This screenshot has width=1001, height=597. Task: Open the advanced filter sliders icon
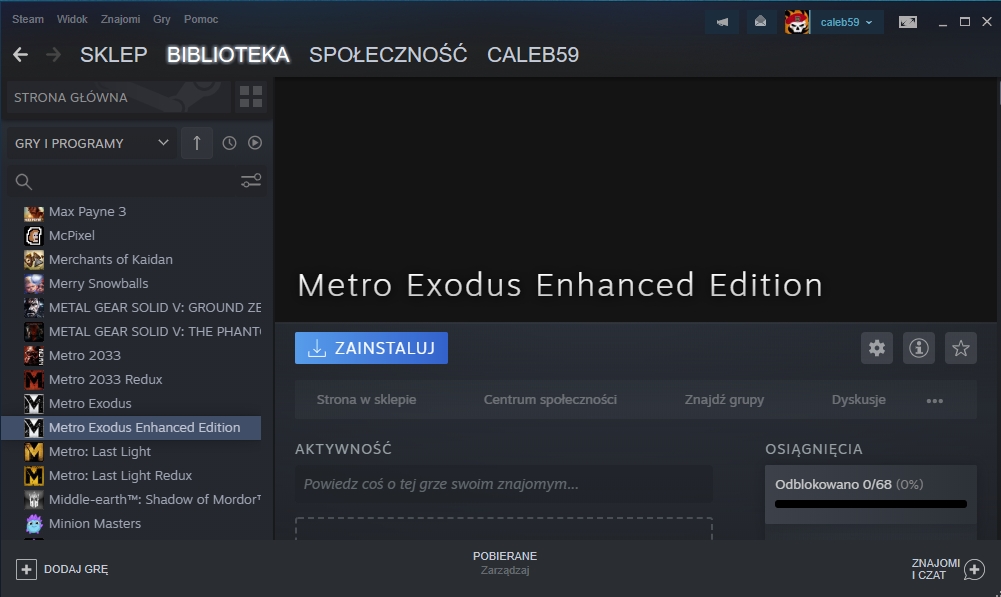click(251, 181)
